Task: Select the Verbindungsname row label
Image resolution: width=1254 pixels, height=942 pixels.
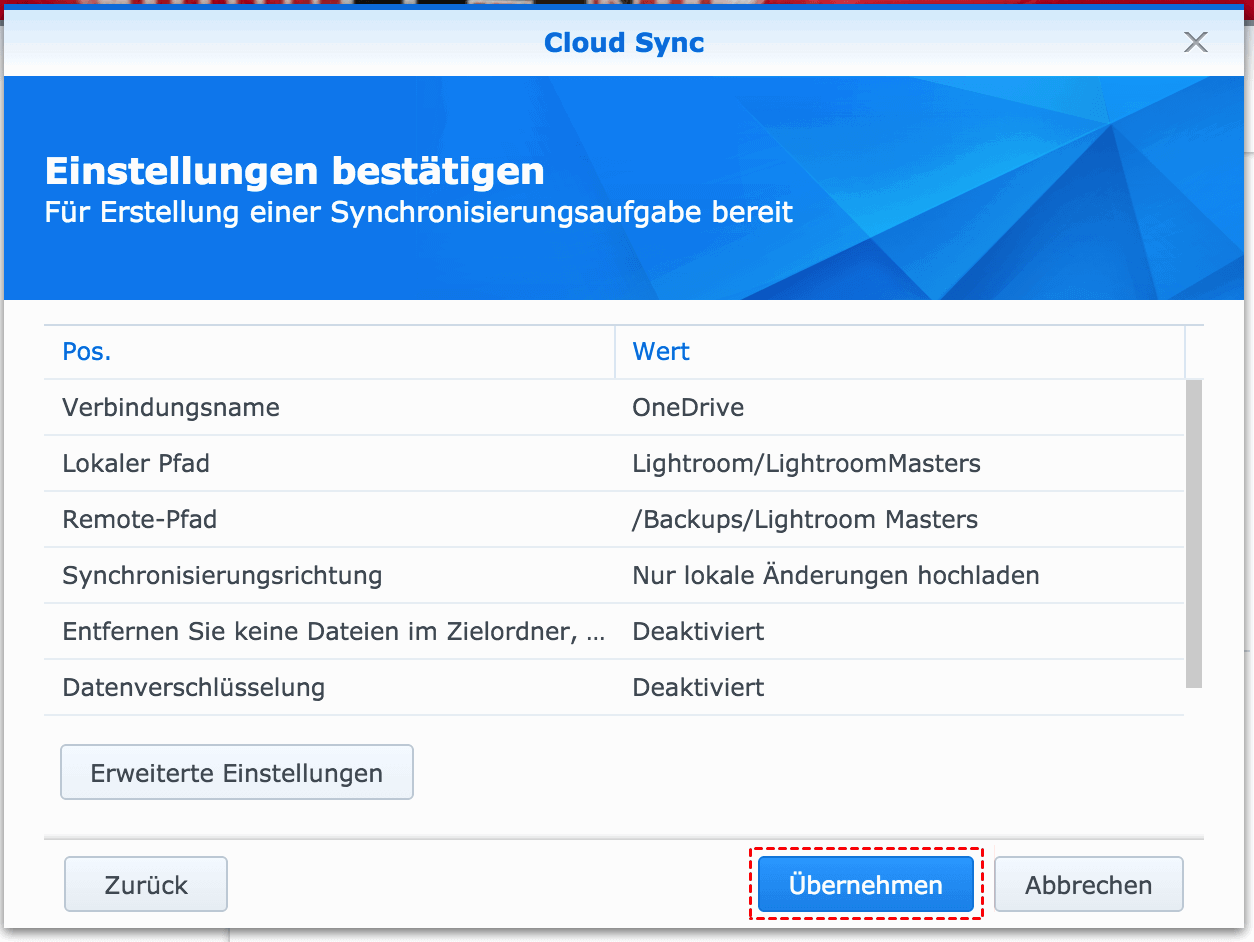Action: tap(171, 408)
